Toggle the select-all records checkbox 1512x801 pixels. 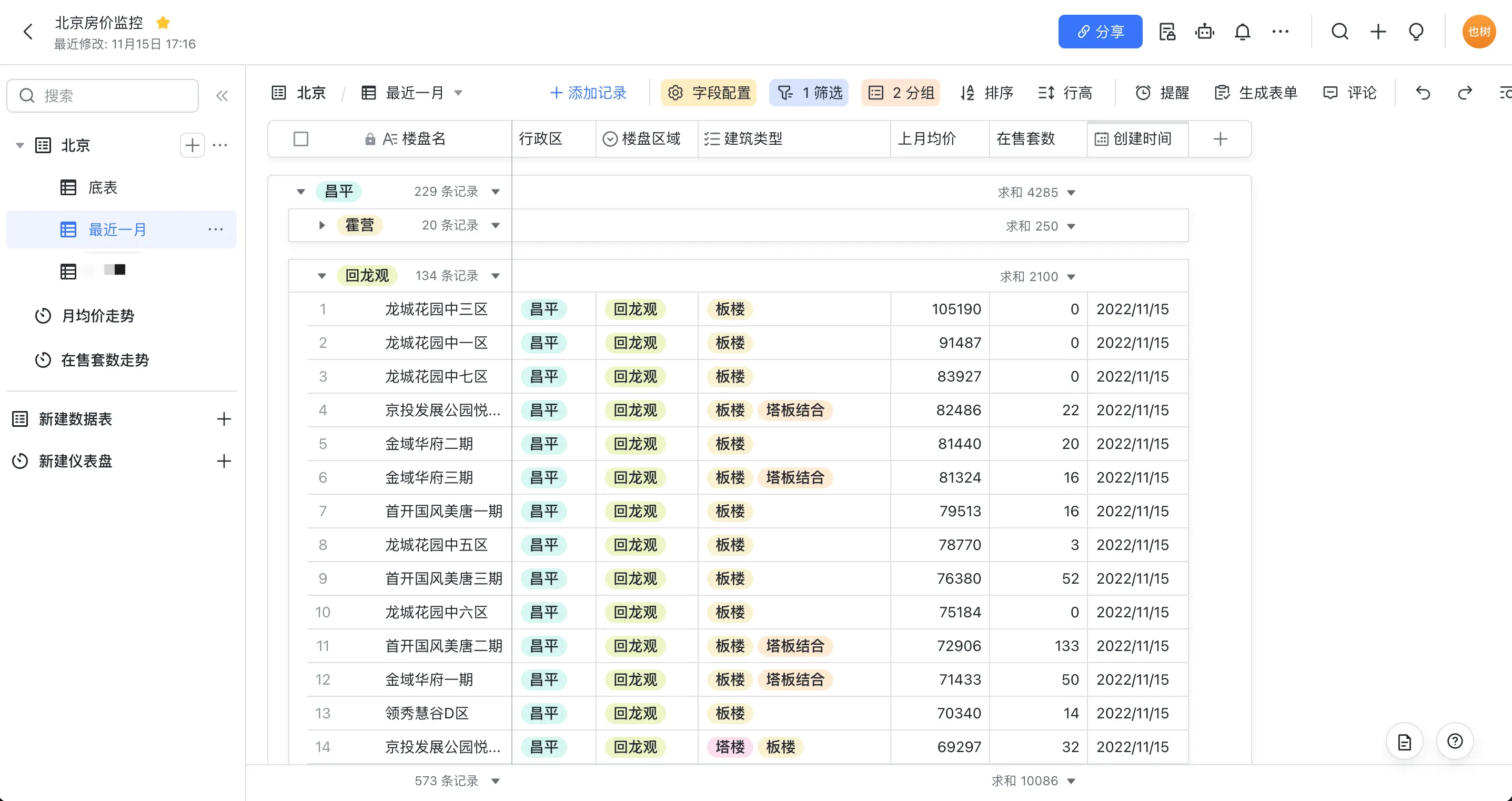[x=301, y=139]
